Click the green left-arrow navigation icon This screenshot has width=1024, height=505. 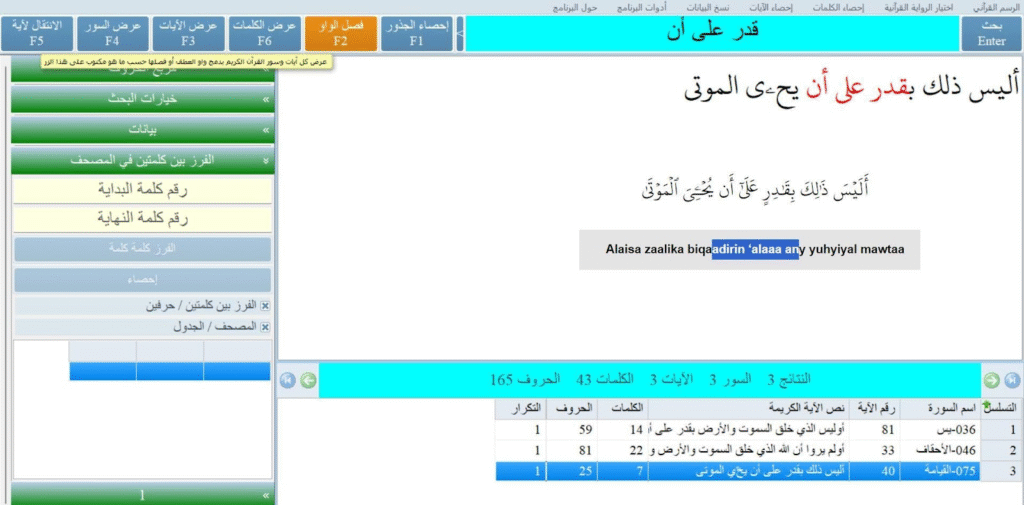coord(308,380)
